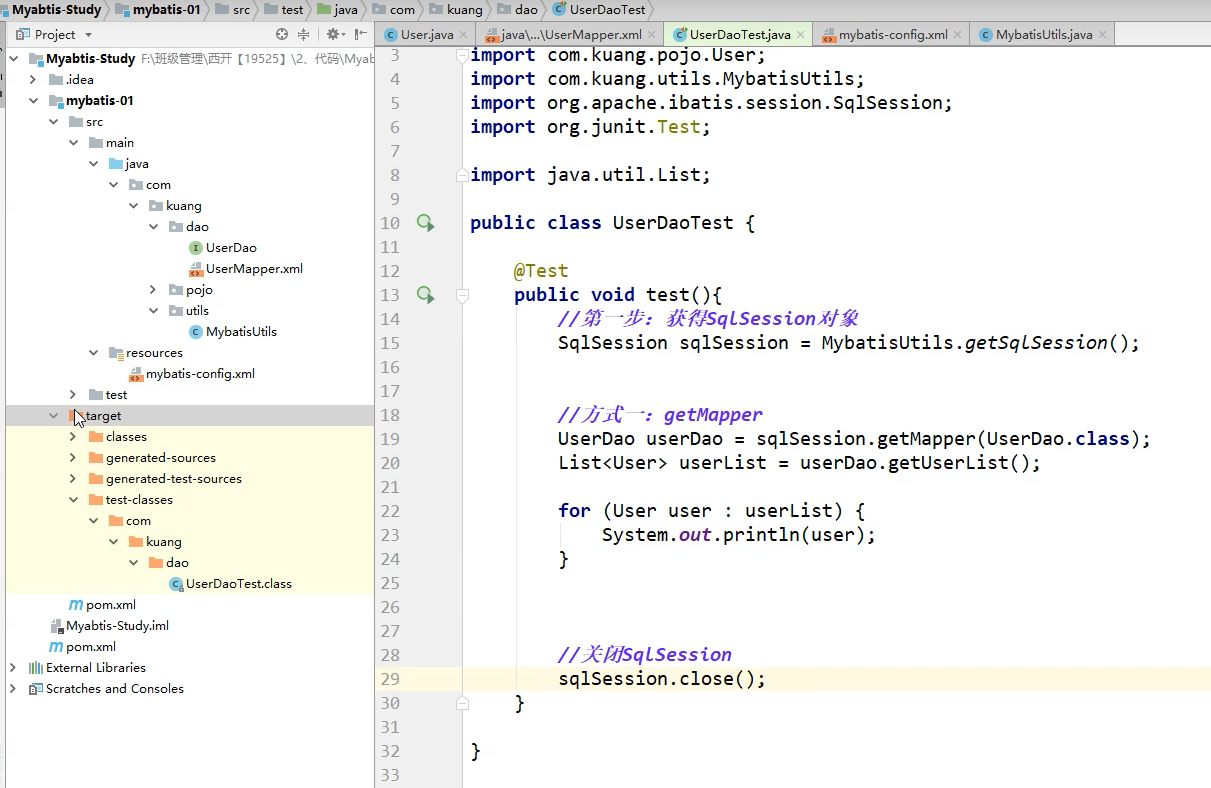Click the mybatis-config.xml file icon in tree
The height and width of the screenshot is (788, 1211).
coord(136,374)
